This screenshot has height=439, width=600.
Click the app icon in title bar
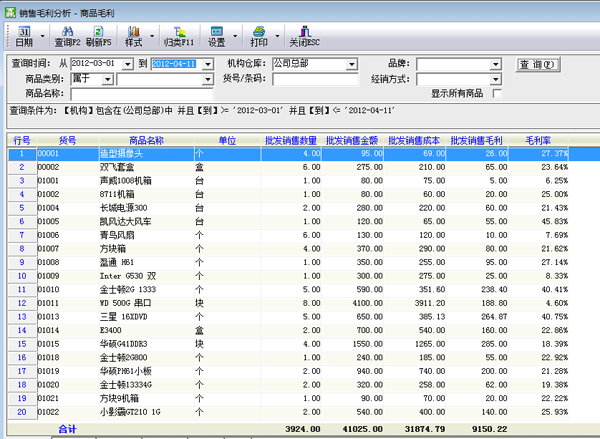coord(10,13)
